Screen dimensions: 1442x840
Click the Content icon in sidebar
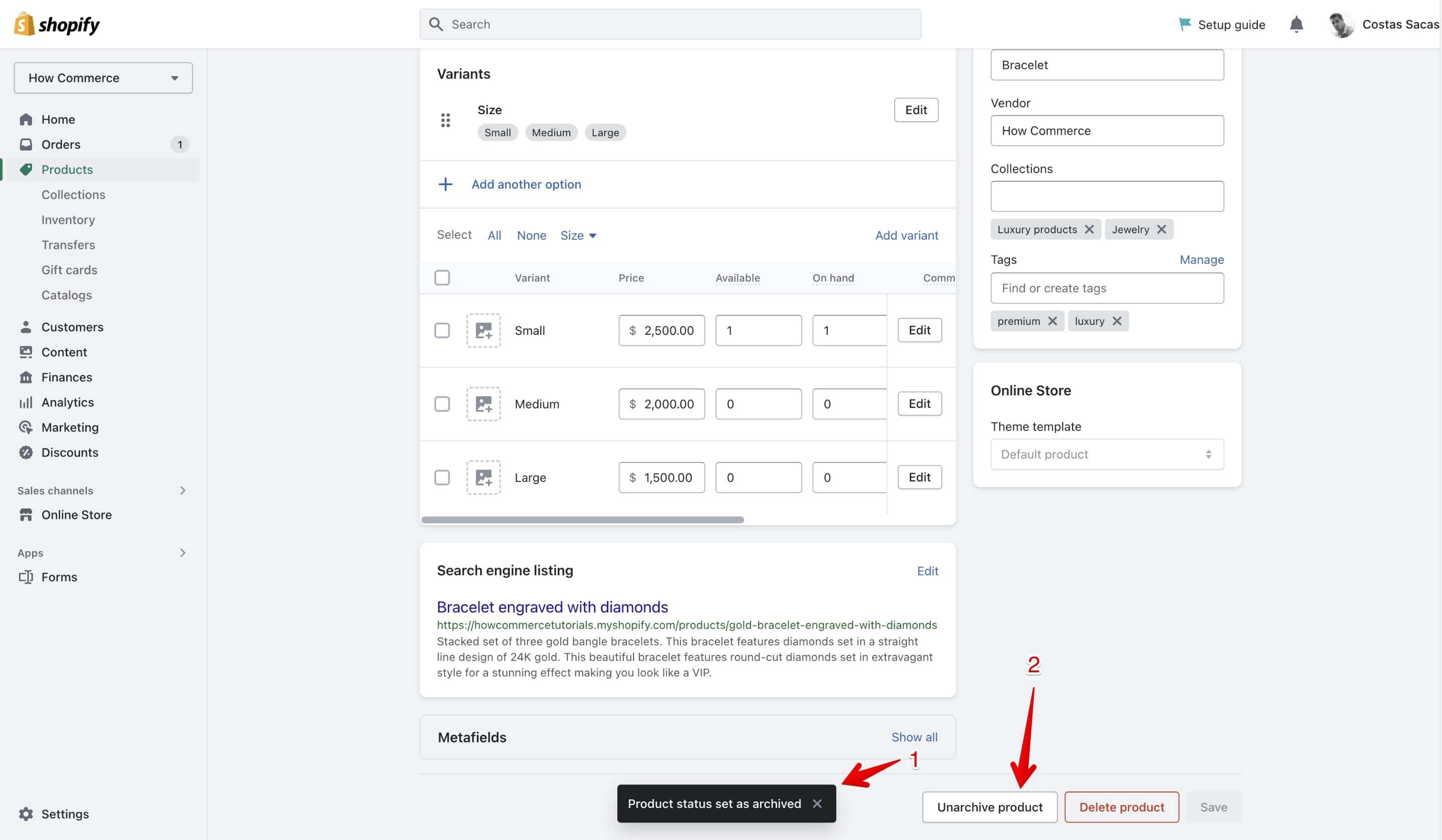tap(26, 352)
